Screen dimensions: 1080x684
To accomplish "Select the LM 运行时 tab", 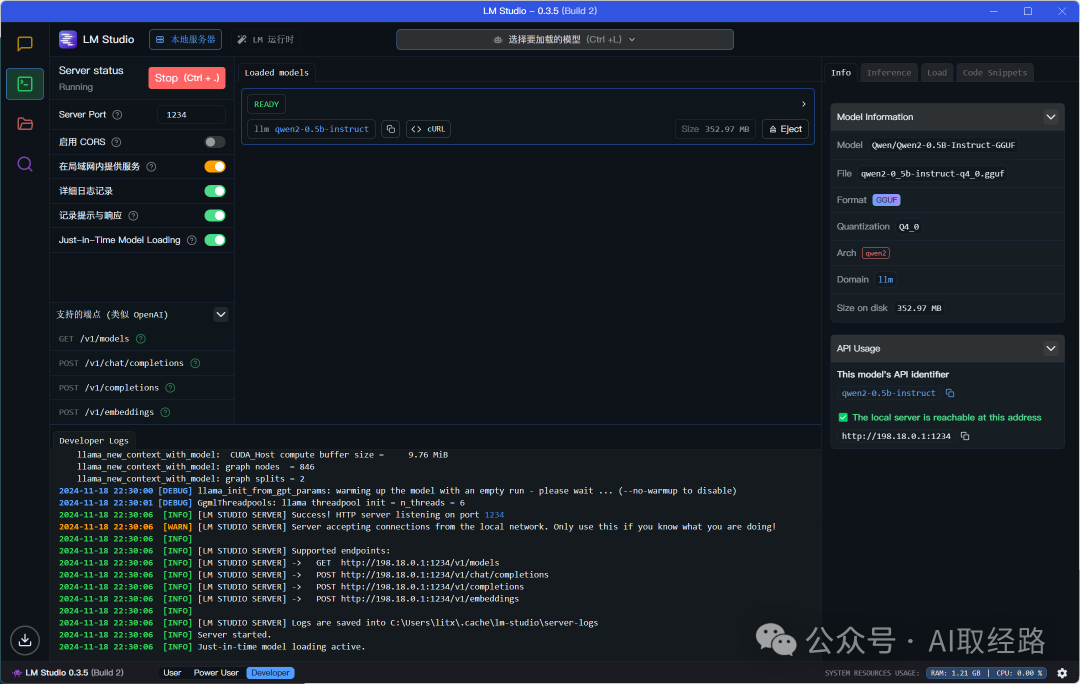I will pos(267,40).
